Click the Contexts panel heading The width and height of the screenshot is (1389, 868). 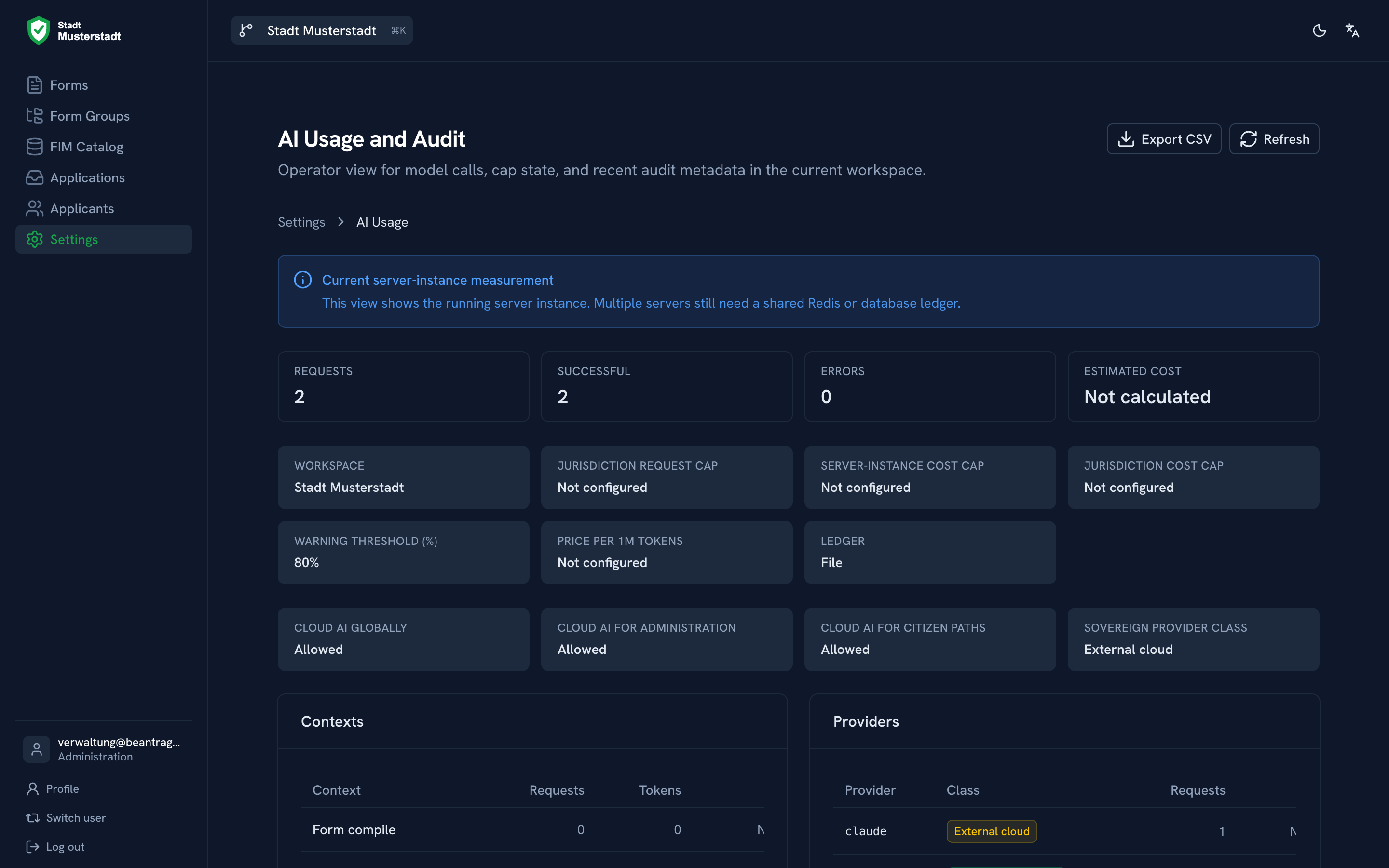tap(332, 721)
